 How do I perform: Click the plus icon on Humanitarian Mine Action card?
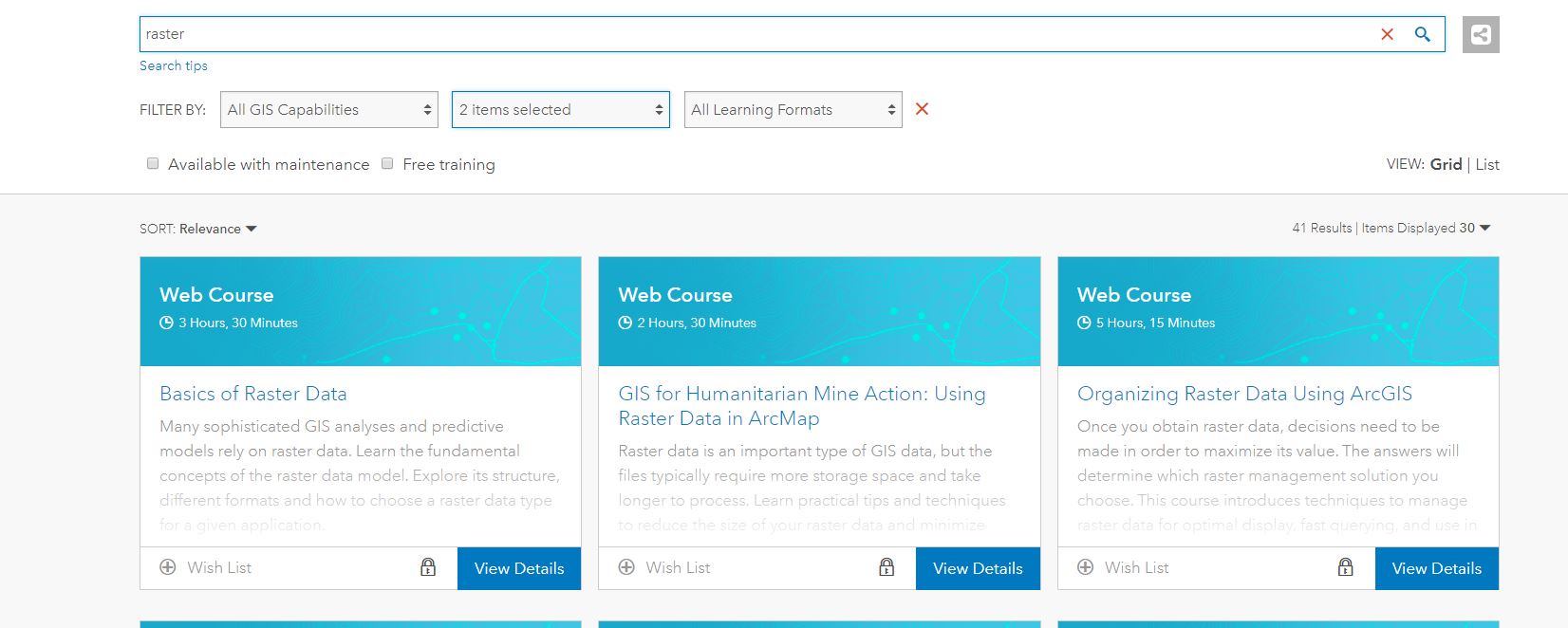tap(626, 567)
